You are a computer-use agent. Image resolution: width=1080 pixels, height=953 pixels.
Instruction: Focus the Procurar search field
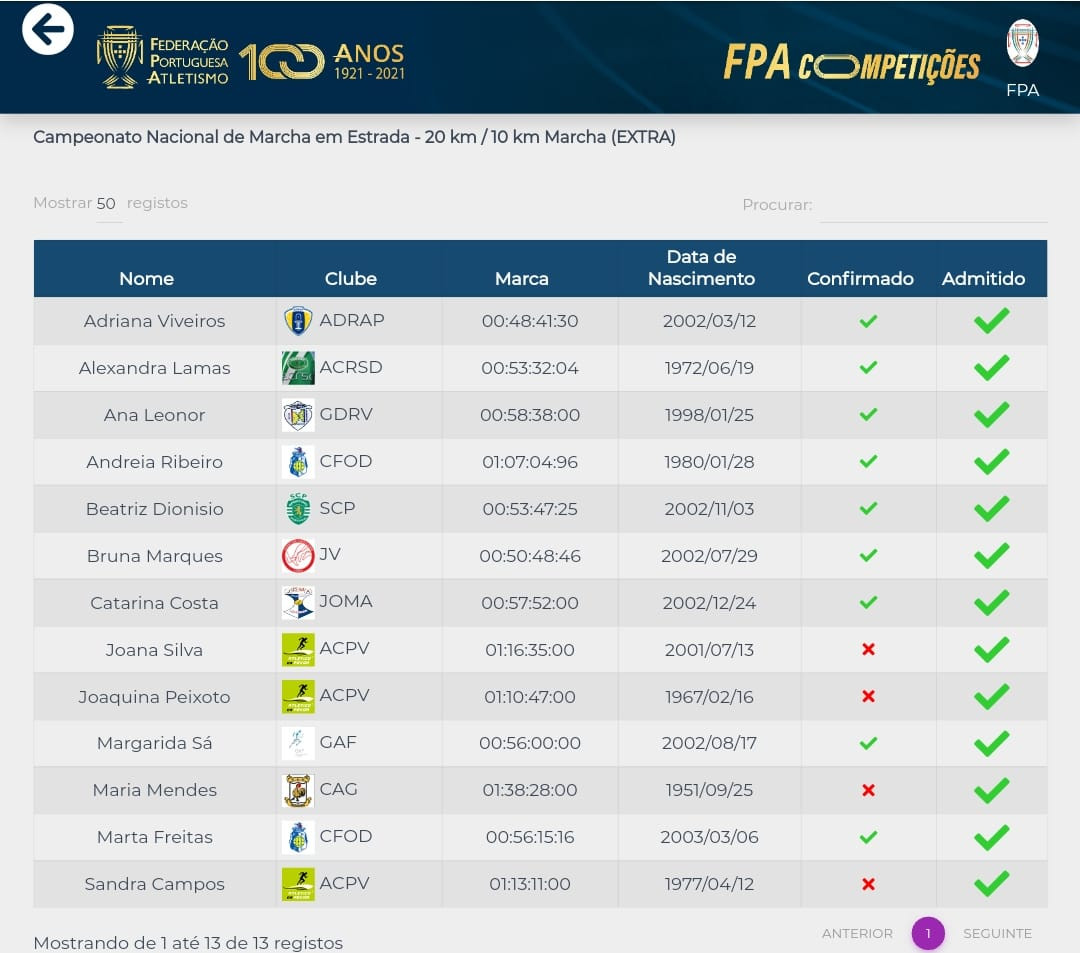(x=933, y=206)
